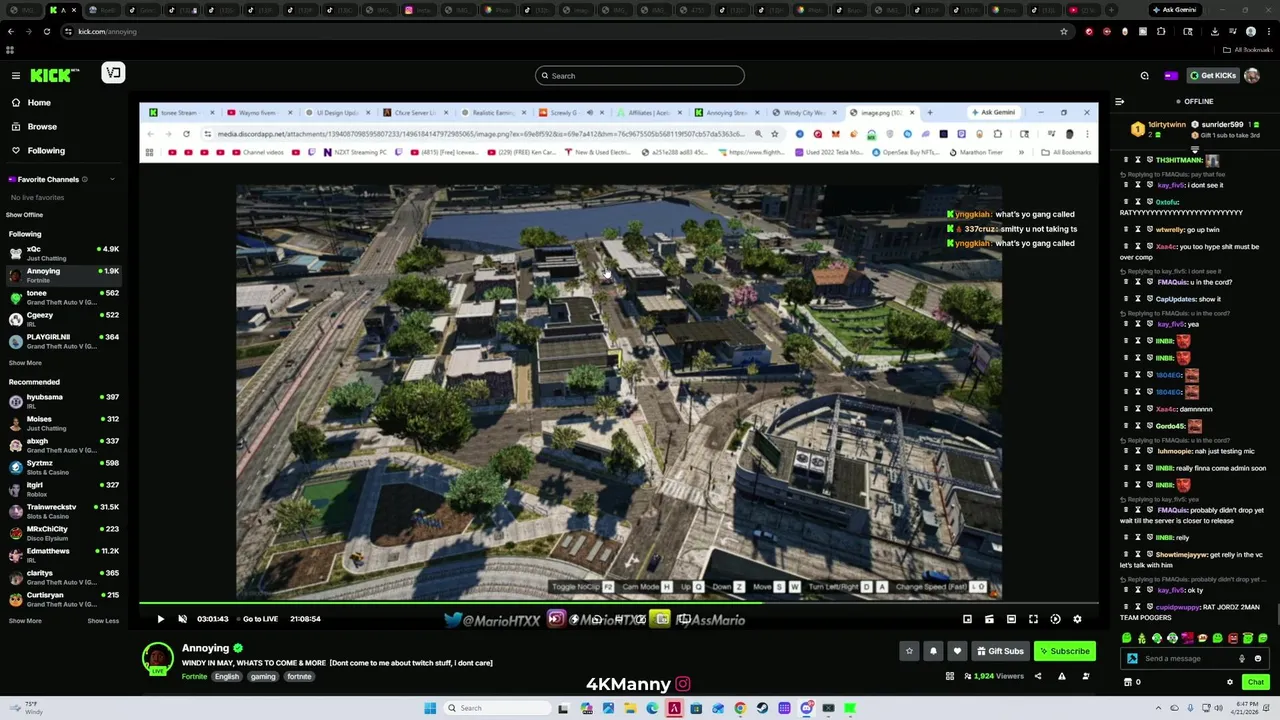Open the Kick sidebar hamburger menu
1280x720 pixels.
pos(16,76)
